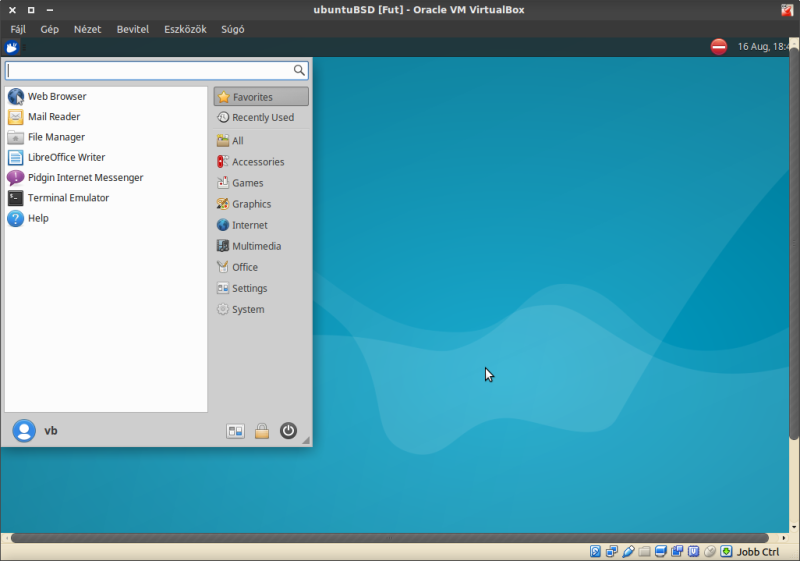Switch to Recently Used category

pyautogui.click(x=261, y=117)
